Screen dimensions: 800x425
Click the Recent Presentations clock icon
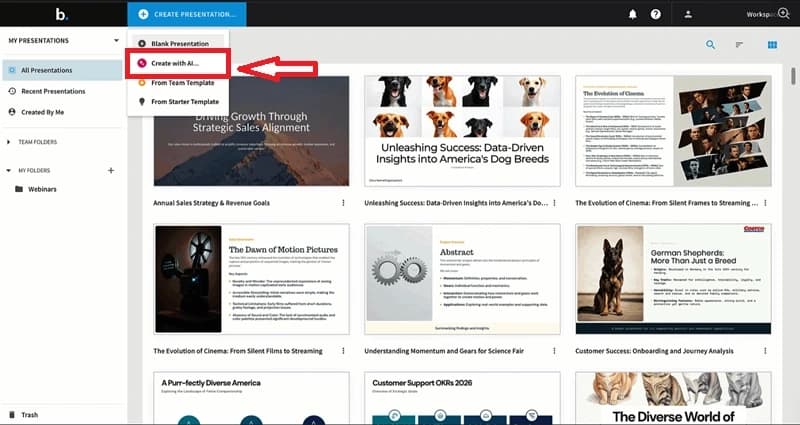click(x=12, y=91)
